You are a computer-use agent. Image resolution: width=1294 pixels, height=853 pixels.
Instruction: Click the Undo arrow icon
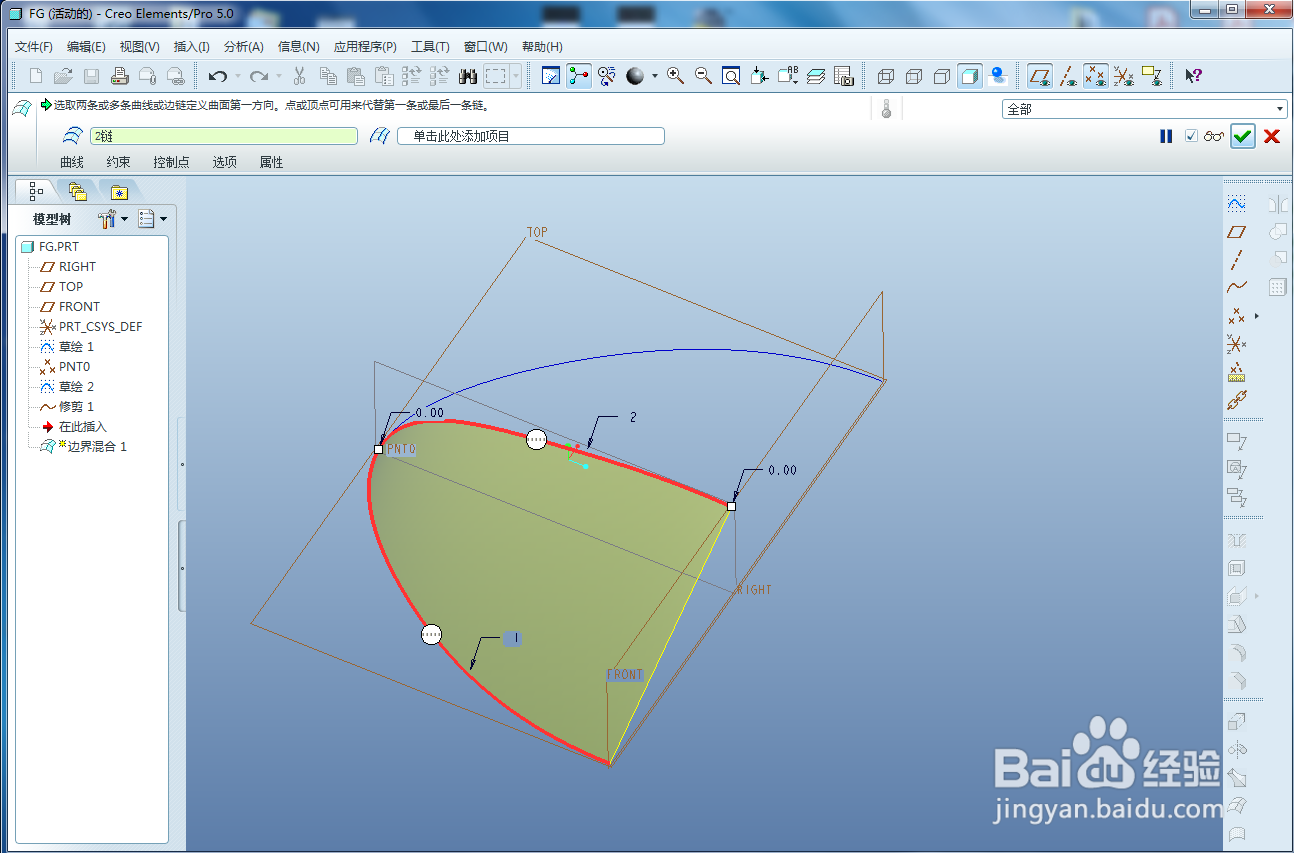coord(218,76)
